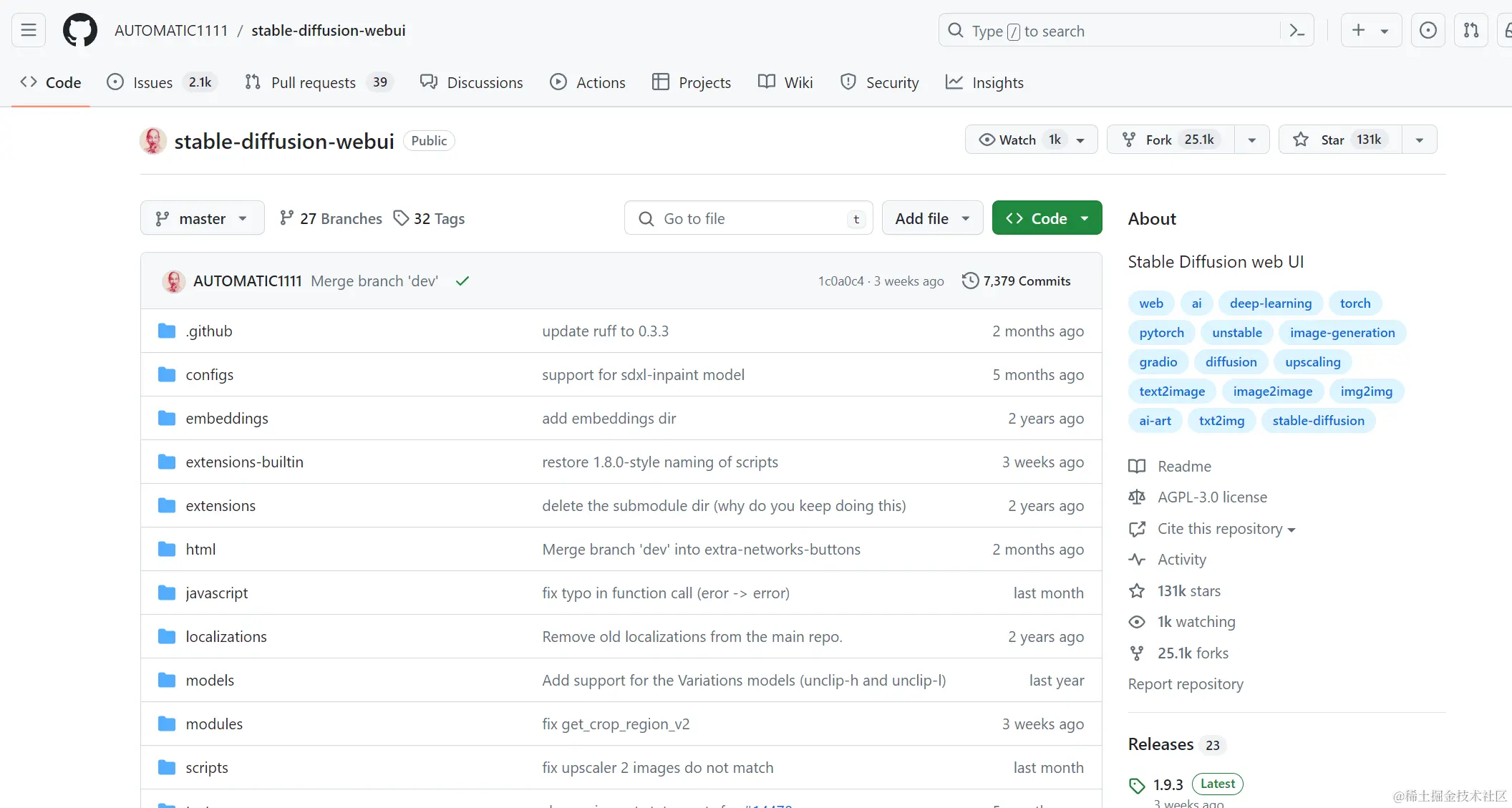
Task: Select the gradio topic tag
Action: point(1158,362)
